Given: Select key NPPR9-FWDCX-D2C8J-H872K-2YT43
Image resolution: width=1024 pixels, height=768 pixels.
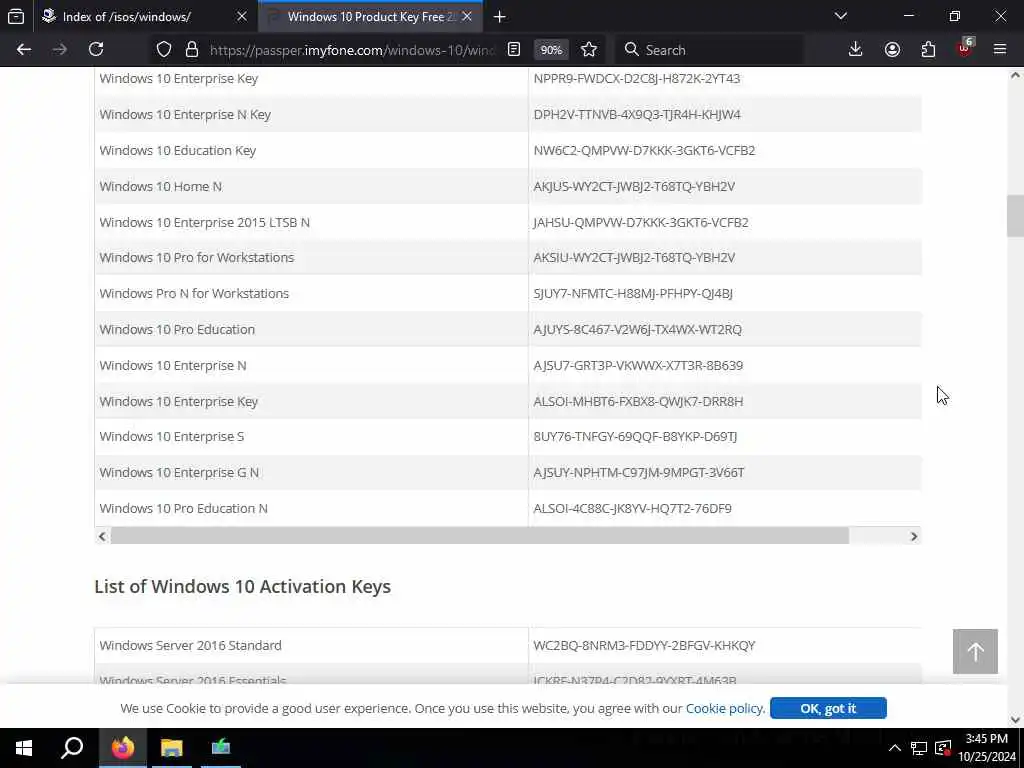Looking at the screenshot, I should 637,78.
